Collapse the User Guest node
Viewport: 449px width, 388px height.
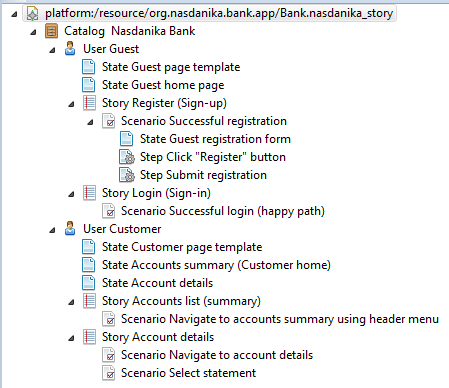[52, 51]
